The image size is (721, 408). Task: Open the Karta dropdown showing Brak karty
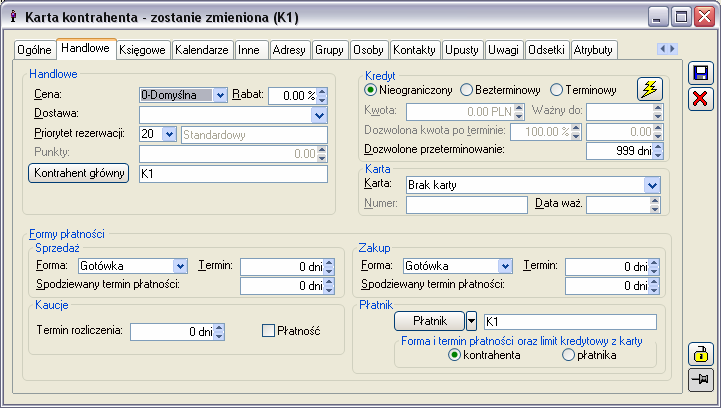tap(652, 185)
